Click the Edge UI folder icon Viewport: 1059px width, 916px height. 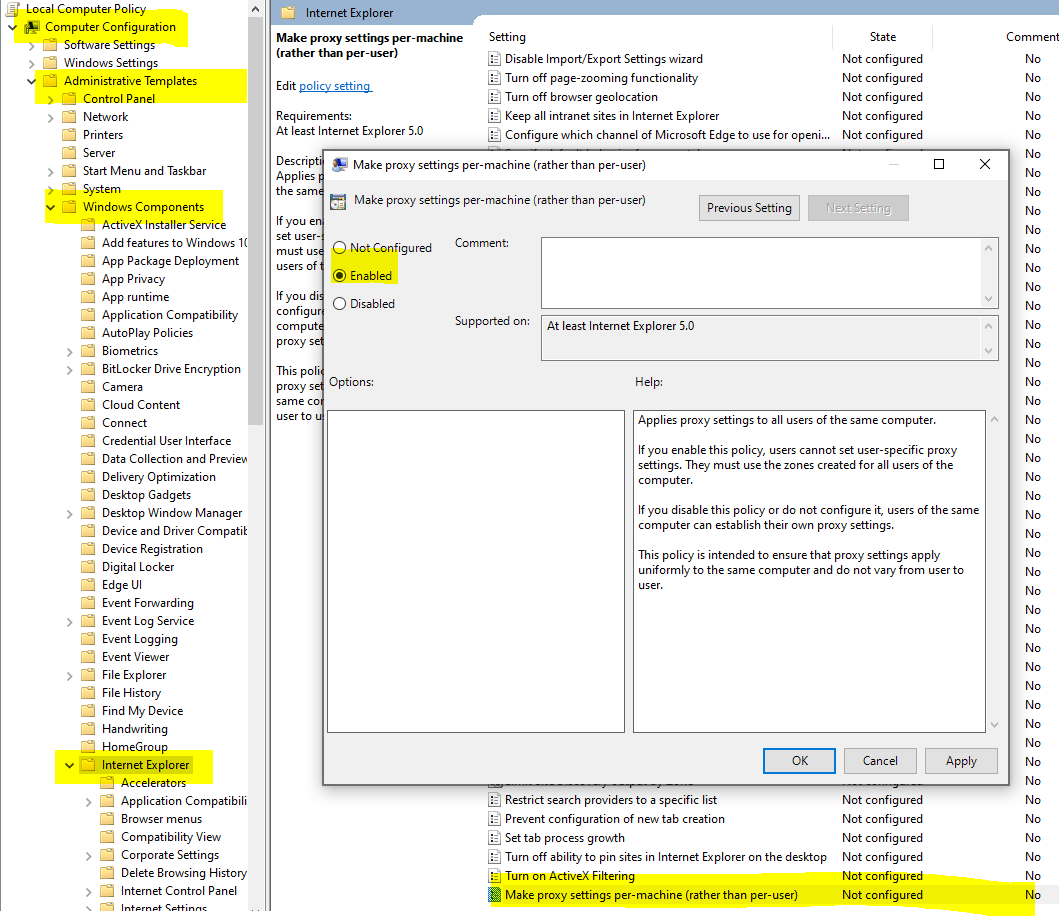pyautogui.click(x=88, y=585)
